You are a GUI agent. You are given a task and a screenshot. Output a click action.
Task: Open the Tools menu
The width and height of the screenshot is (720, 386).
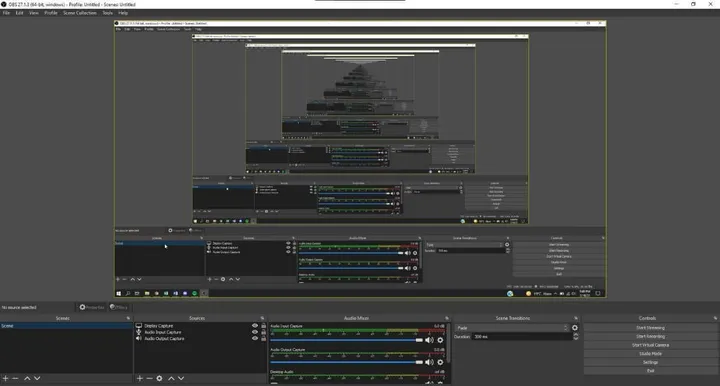[x=107, y=13]
